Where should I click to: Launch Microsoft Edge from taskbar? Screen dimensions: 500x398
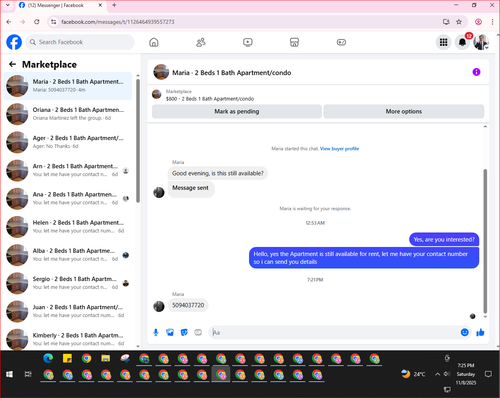48,358
